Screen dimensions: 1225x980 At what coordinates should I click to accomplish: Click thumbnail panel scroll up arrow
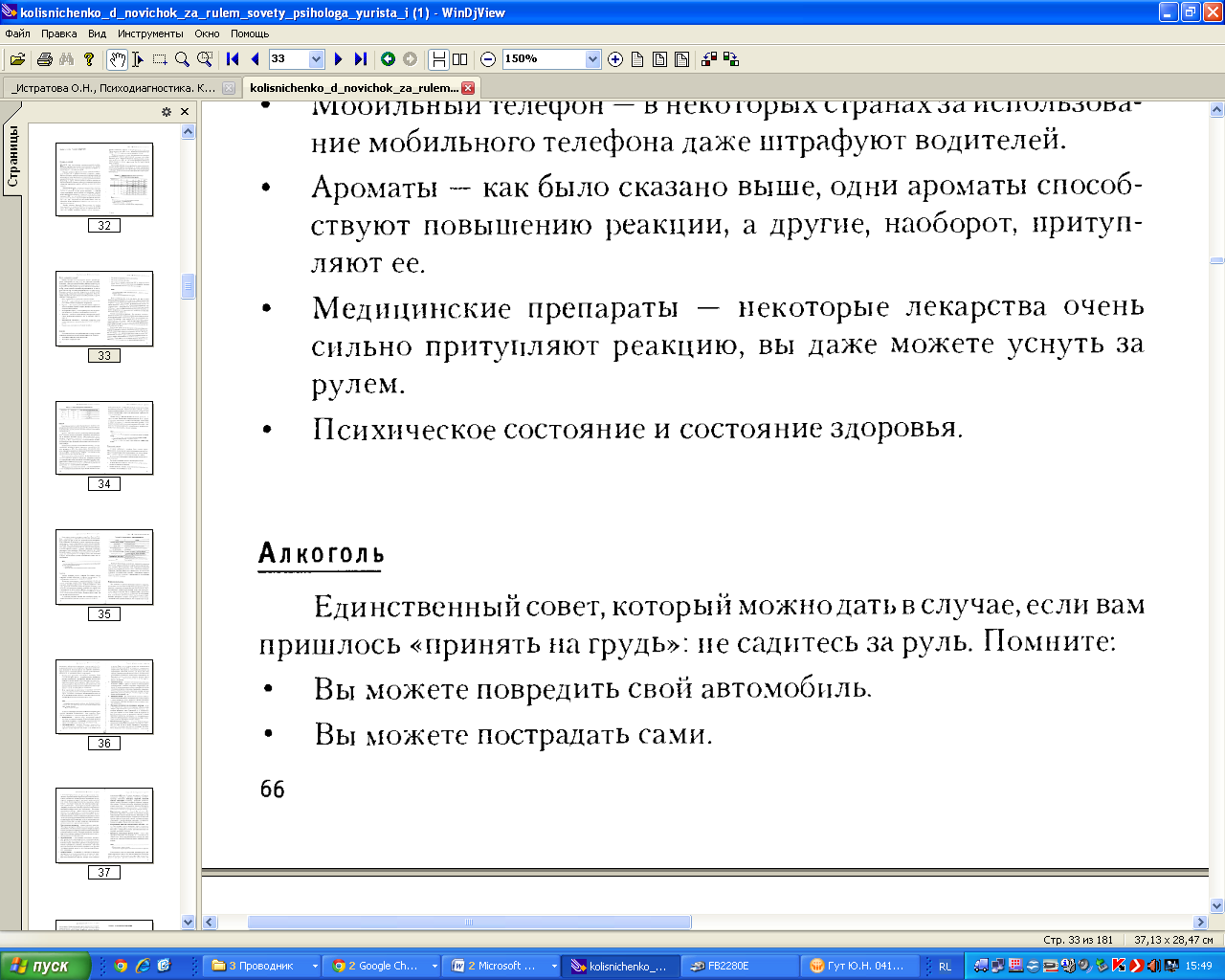click(x=188, y=132)
